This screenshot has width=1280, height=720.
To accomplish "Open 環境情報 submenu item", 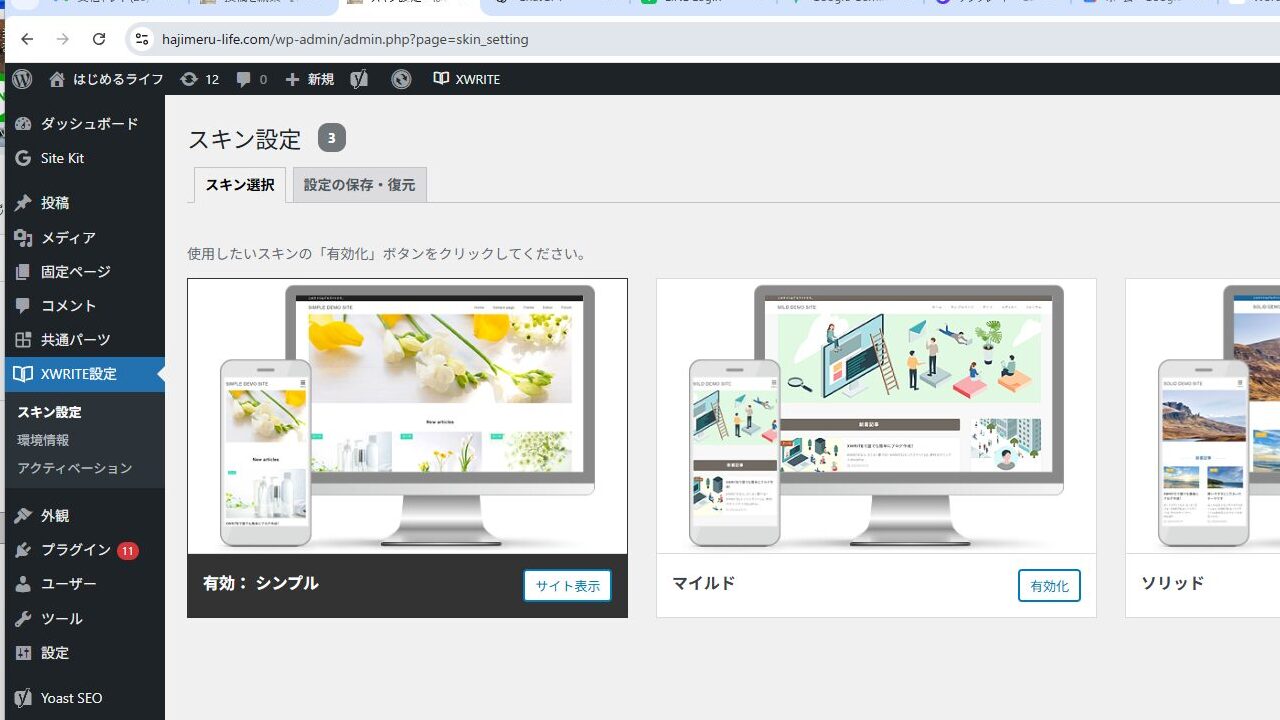I will [x=43, y=440].
